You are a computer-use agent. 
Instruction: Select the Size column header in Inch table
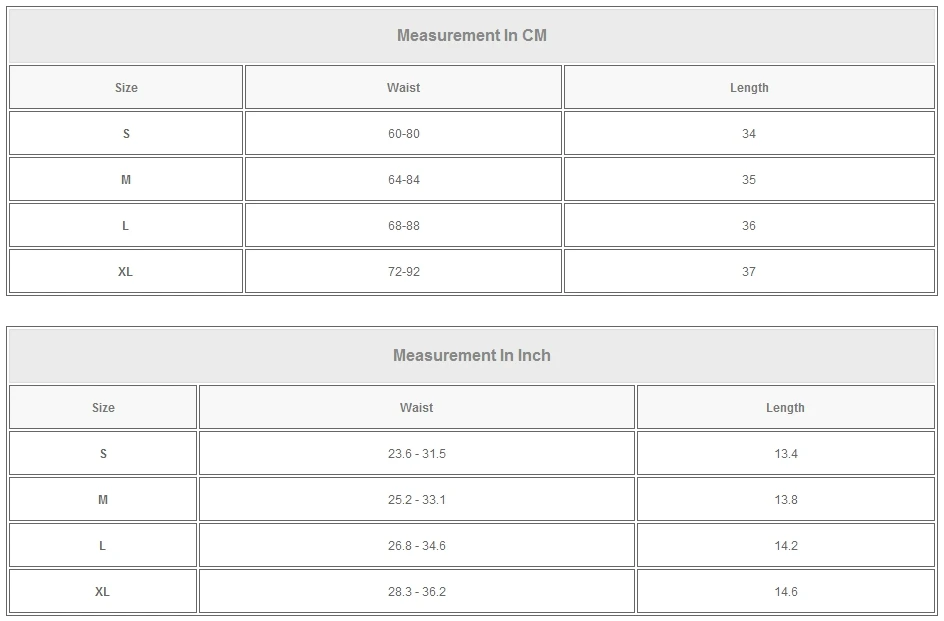point(103,408)
